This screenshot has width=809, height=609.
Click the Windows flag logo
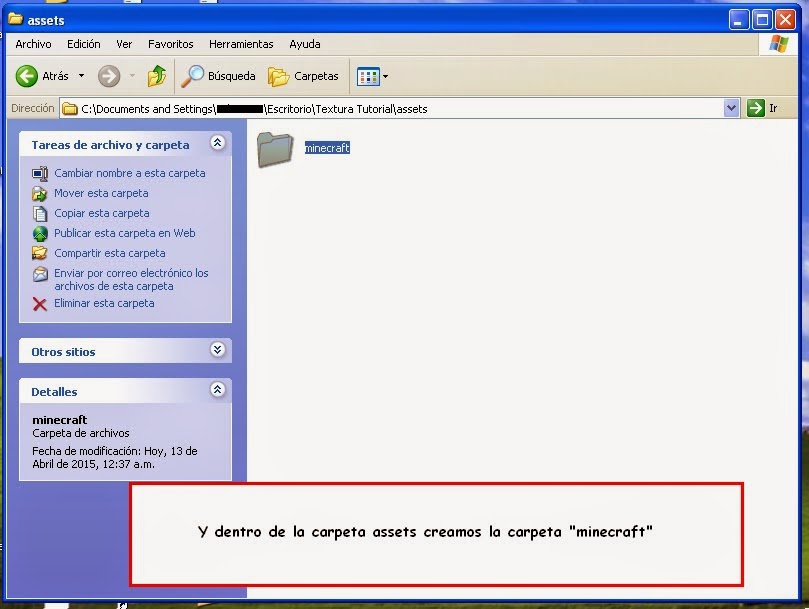[x=778, y=44]
